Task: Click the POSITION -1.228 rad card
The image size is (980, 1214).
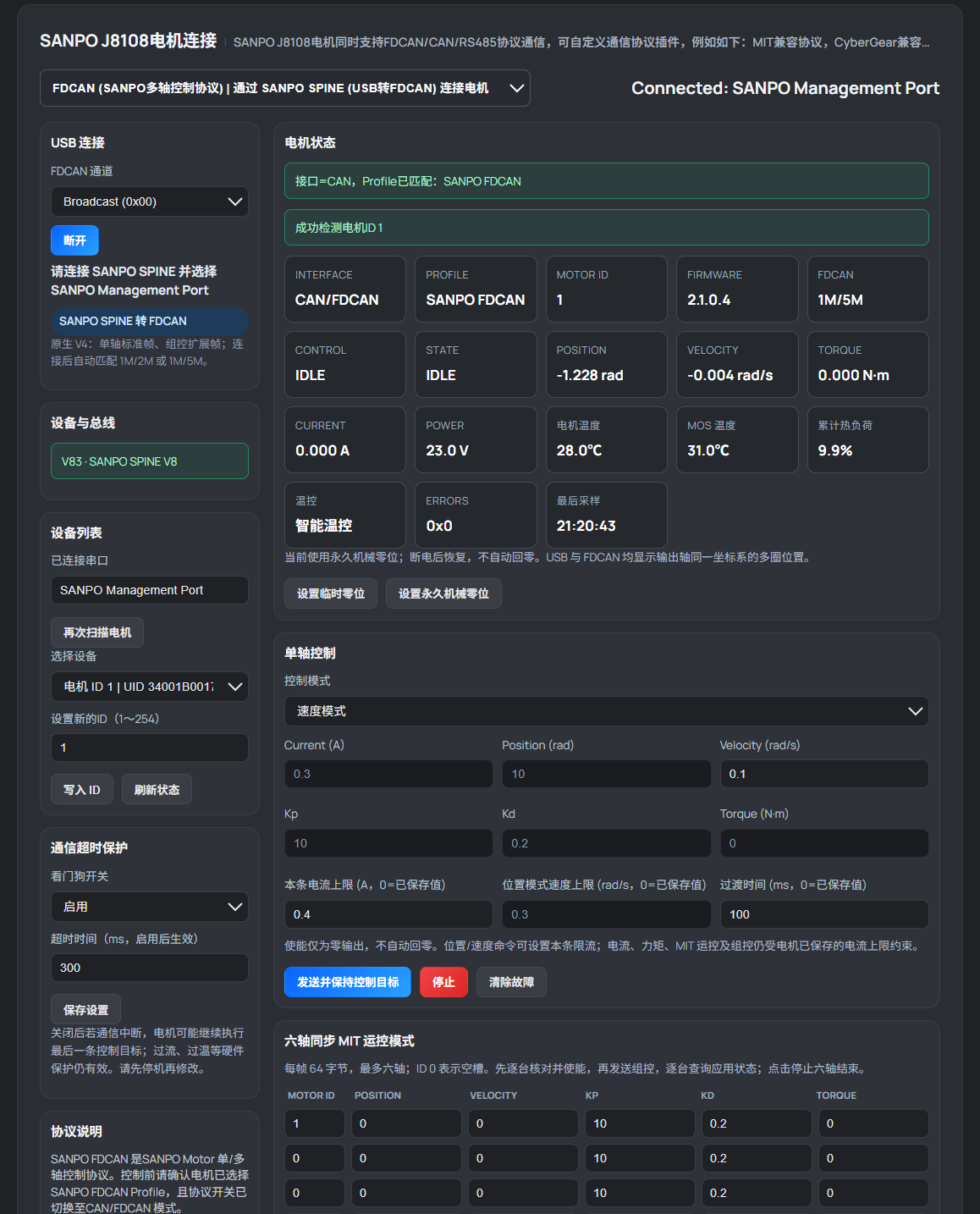Action: tap(607, 364)
